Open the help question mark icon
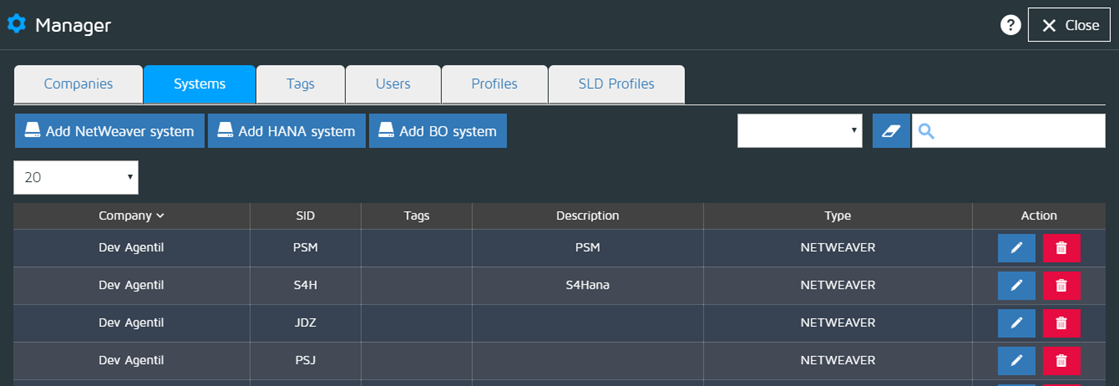1119x386 pixels. 1011,26
